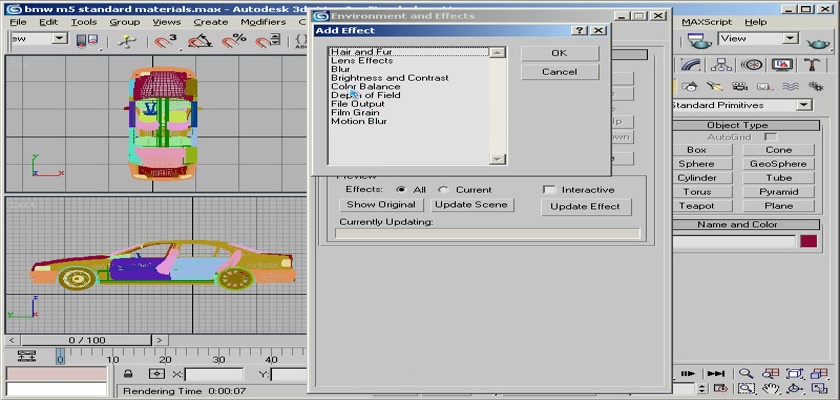Select Film Grain in the effects list
Image resolution: width=840 pixels, height=400 pixels.
[x=355, y=112]
